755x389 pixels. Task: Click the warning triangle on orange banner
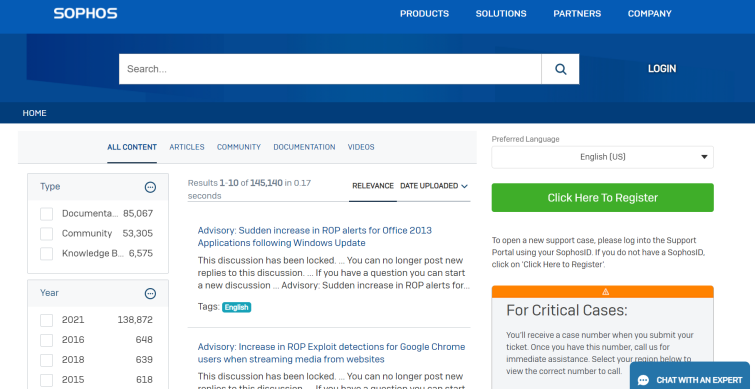pyautogui.click(x=605, y=291)
